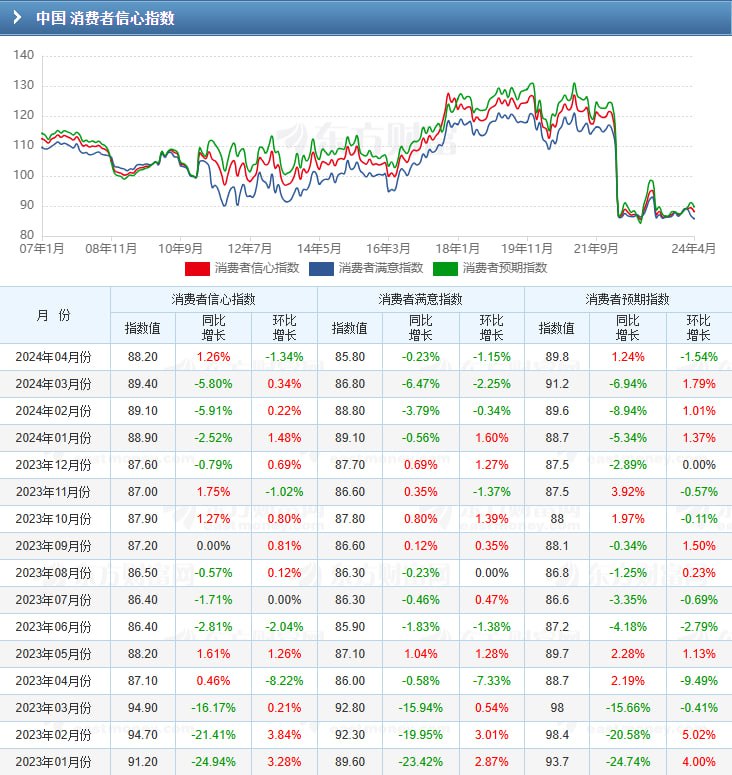Click 指数值 header under the 消费者信心指数 group
The image size is (732, 775).
[x=142, y=328]
